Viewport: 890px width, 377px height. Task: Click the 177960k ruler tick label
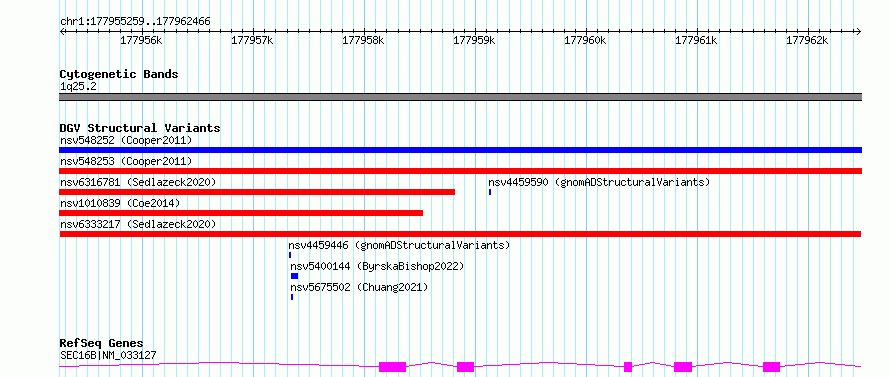(585, 41)
